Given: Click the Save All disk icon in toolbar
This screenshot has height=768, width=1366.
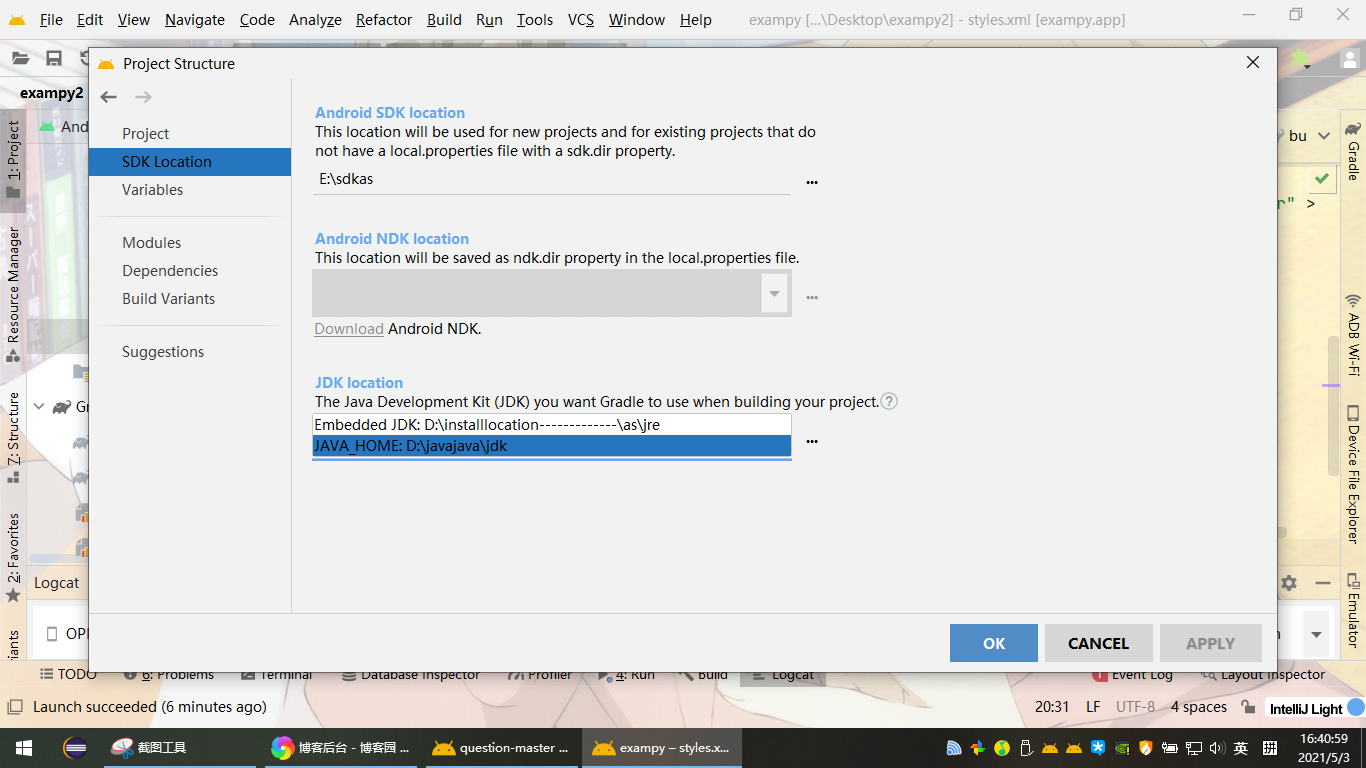Looking at the screenshot, I should [54, 59].
